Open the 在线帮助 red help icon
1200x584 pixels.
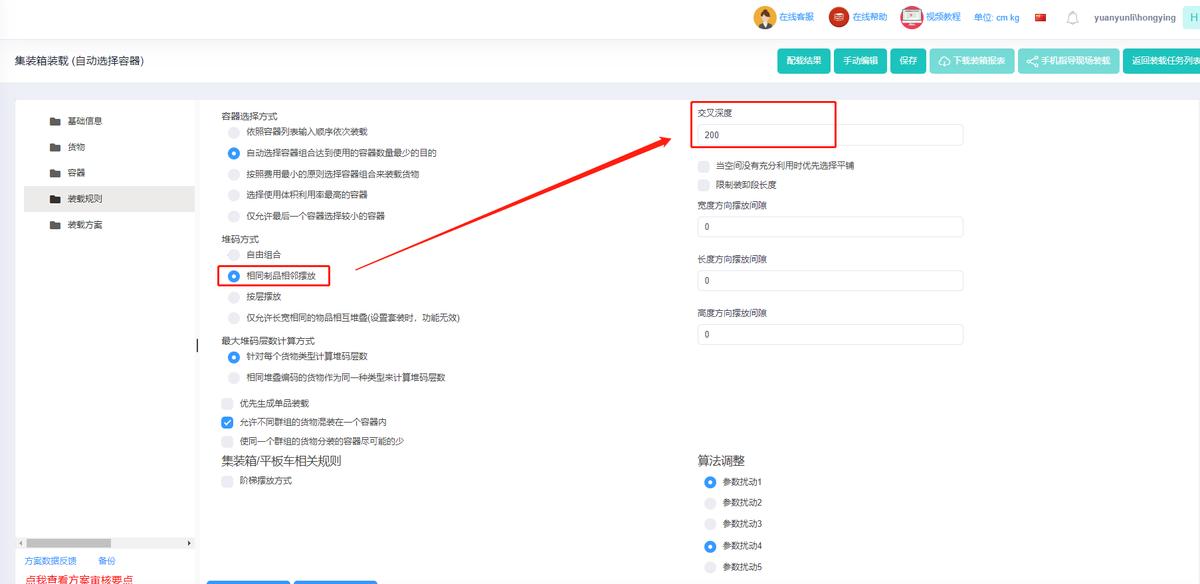839,18
